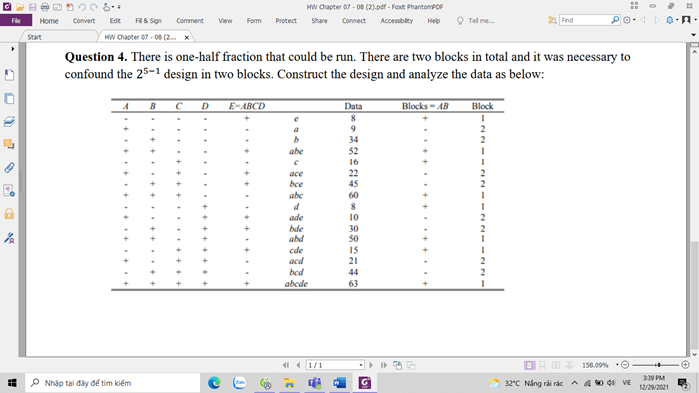Image resolution: width=699 pixels, height=393 pixels.
Task: Switch to the Home ribbon tab
Action: click(49, 20)
